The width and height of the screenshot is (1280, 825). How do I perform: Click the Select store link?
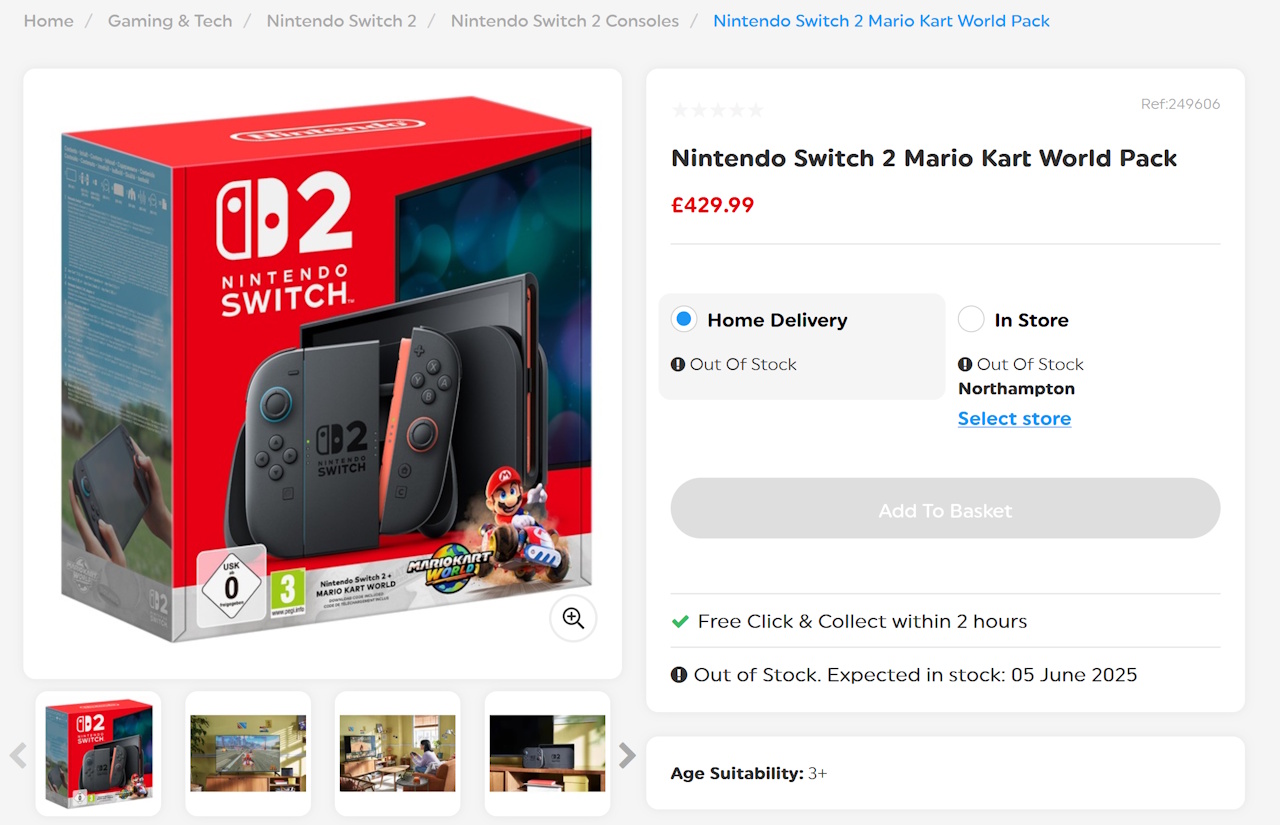[x=1014, y=418]
